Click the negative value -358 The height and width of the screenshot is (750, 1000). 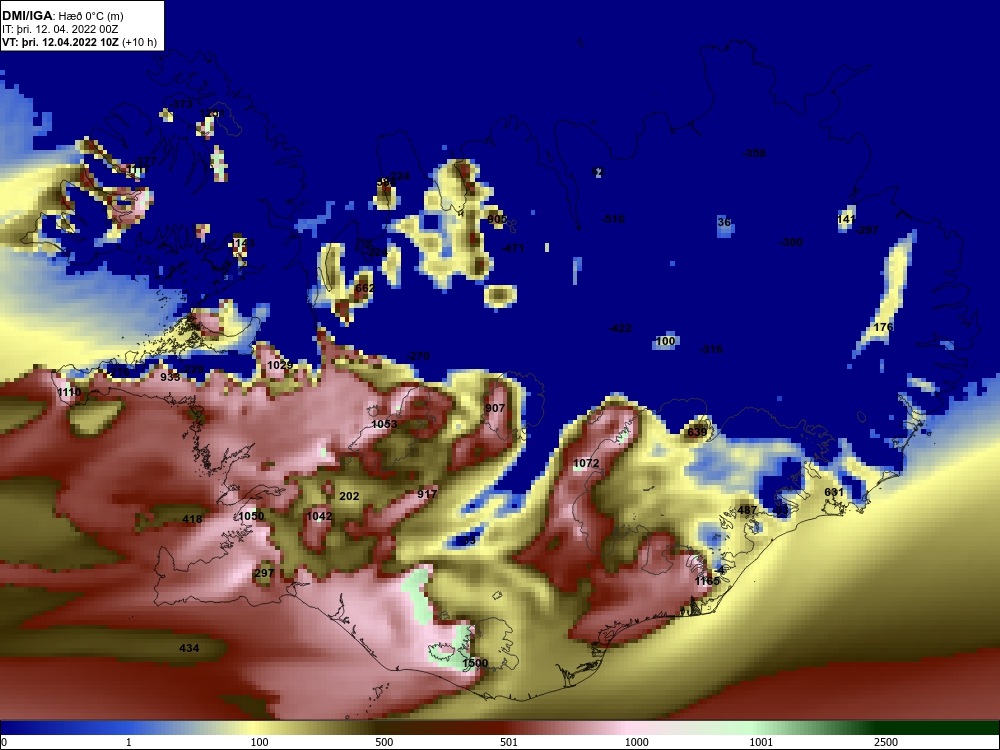754,153
